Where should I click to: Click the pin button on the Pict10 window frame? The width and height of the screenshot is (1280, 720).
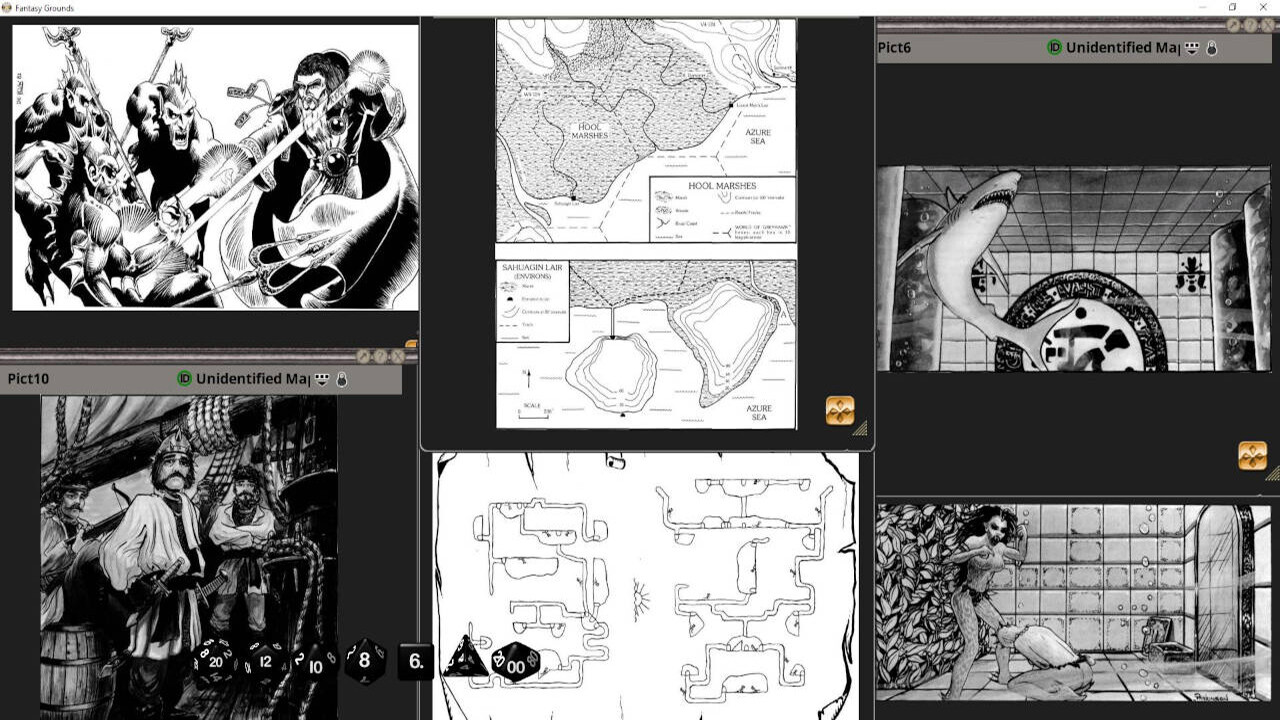pos(363,357)
